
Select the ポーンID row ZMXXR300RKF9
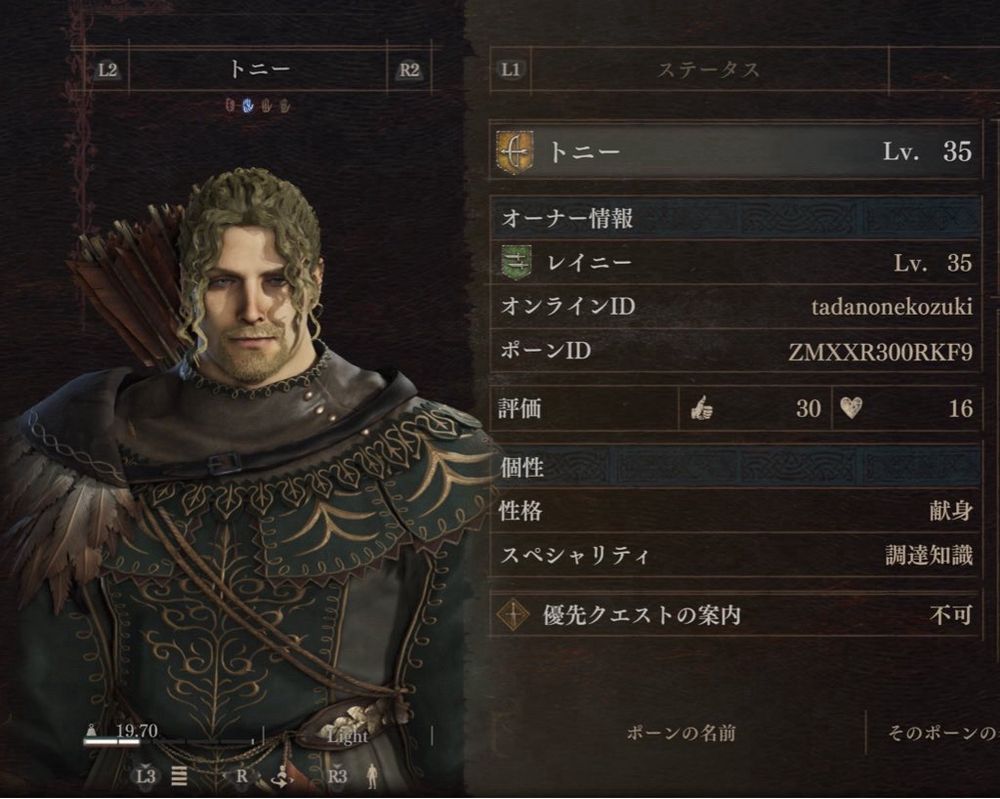(x=735, y=351)
